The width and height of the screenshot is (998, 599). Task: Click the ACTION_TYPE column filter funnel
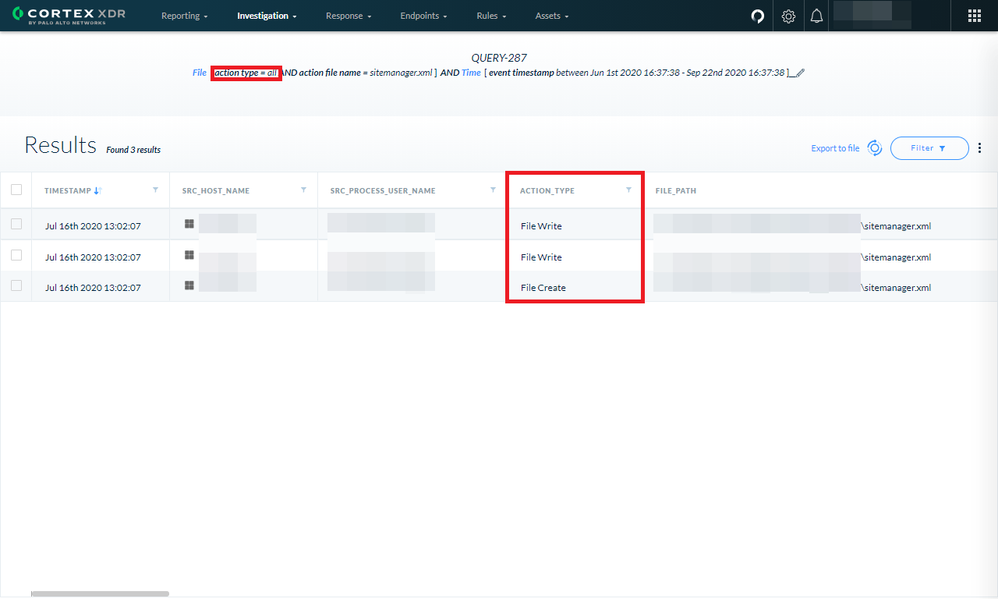pyautogui.click(x=628, y=190)
